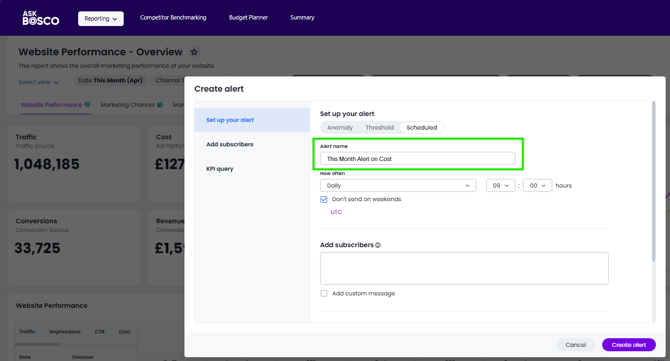Click the info icon beside Add subscribers
The width and height of the screenshot is (670, 361).
[378, 245]
